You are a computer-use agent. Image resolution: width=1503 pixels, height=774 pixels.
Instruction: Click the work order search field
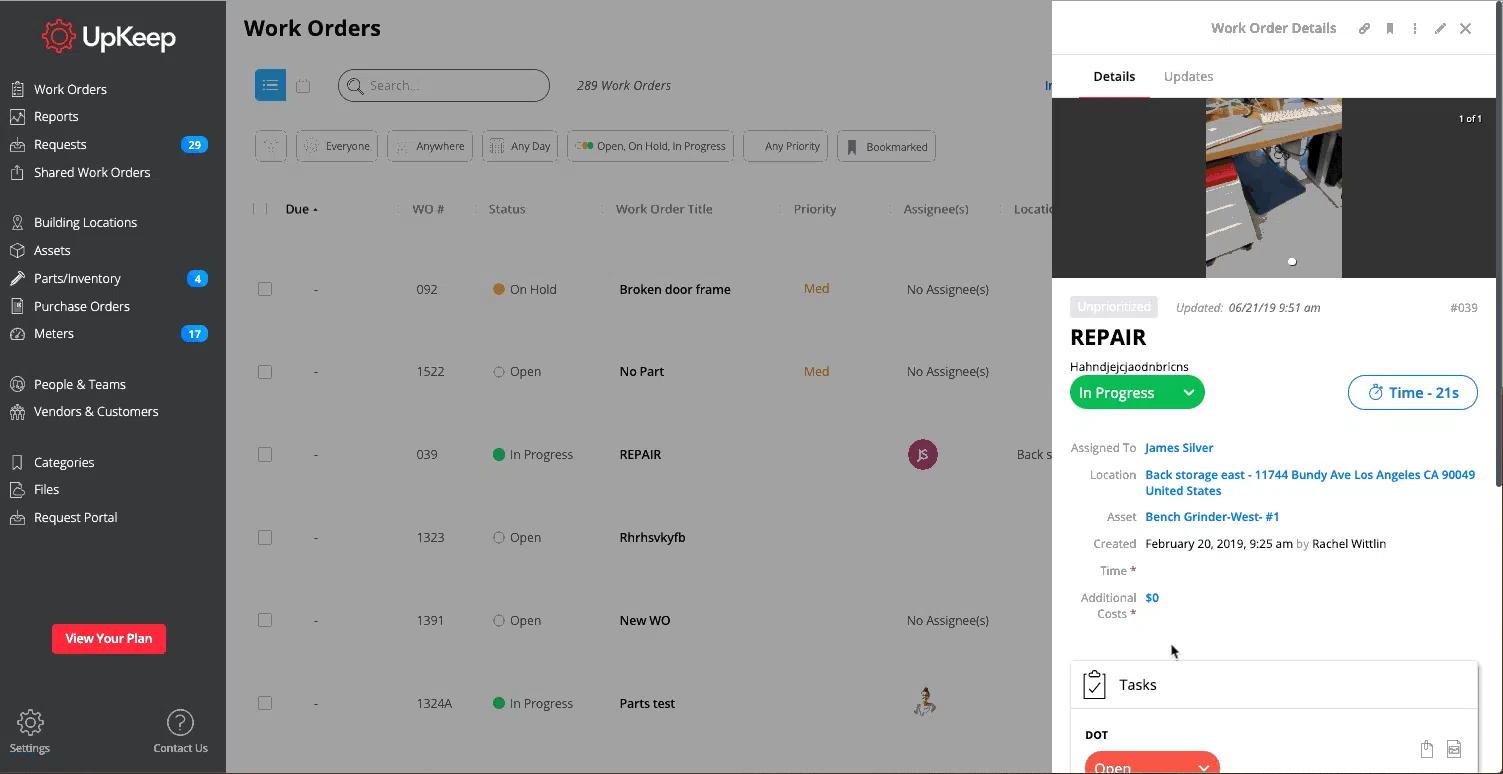(444, 86)
